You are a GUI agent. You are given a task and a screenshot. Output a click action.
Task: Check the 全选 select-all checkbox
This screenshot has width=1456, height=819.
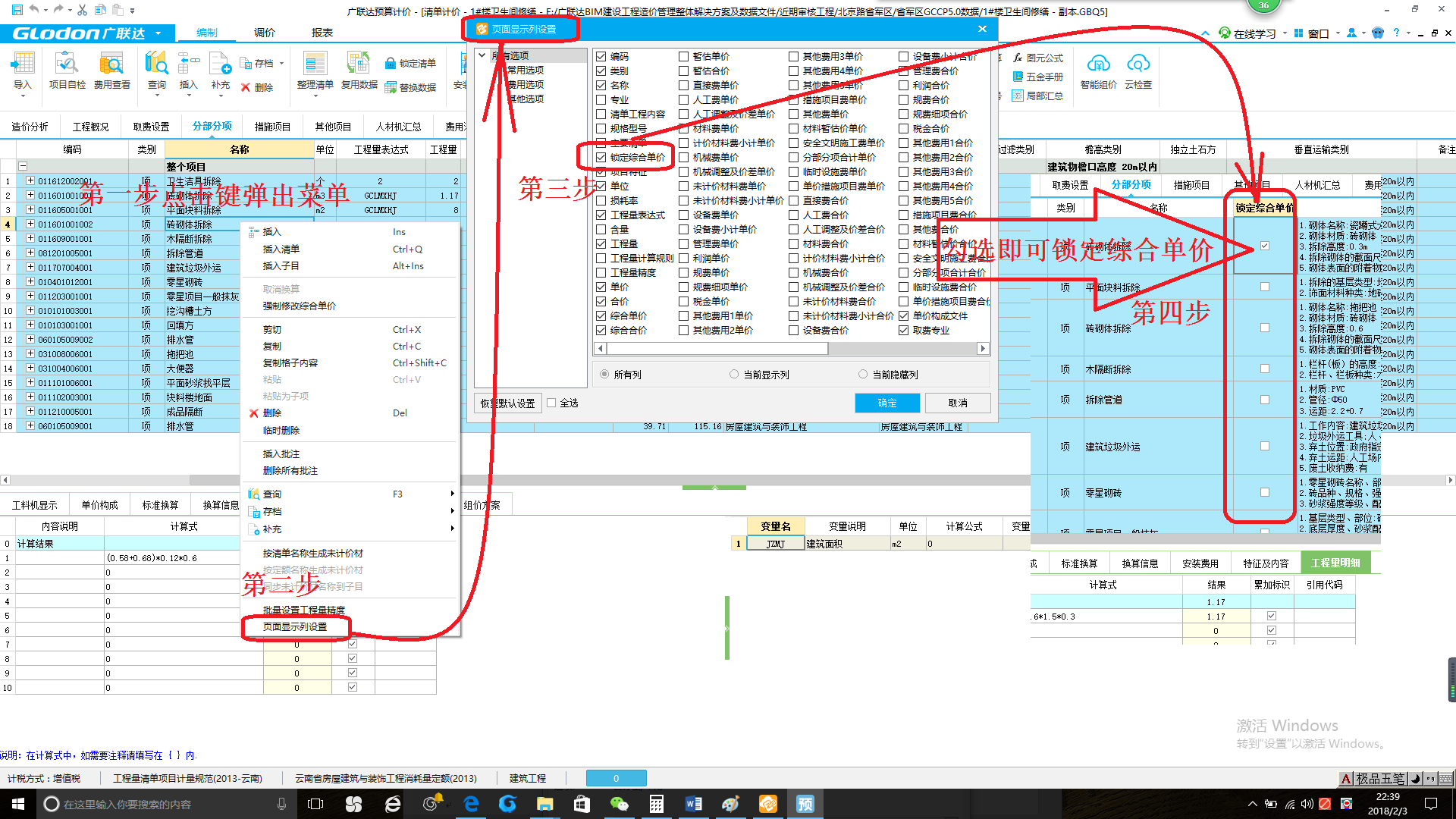[x=552, y=403]
